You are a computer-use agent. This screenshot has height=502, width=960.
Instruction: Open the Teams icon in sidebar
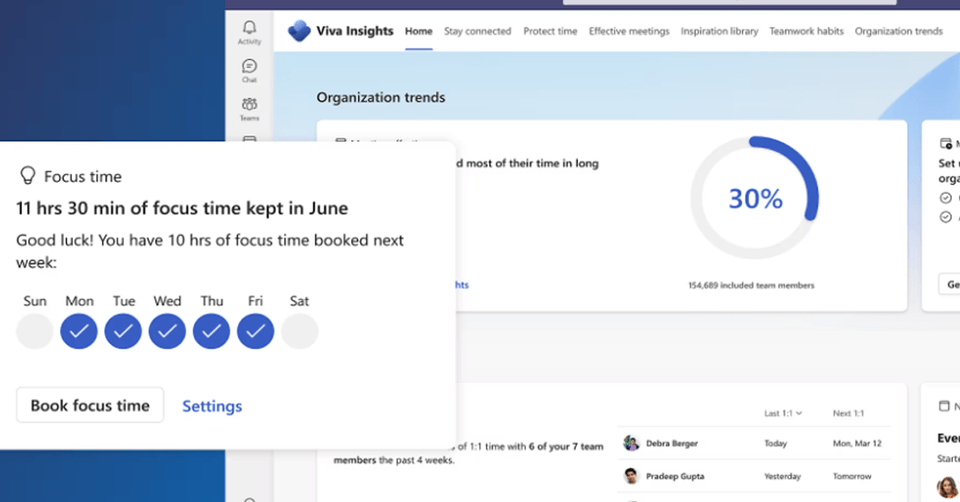(249, 104)
